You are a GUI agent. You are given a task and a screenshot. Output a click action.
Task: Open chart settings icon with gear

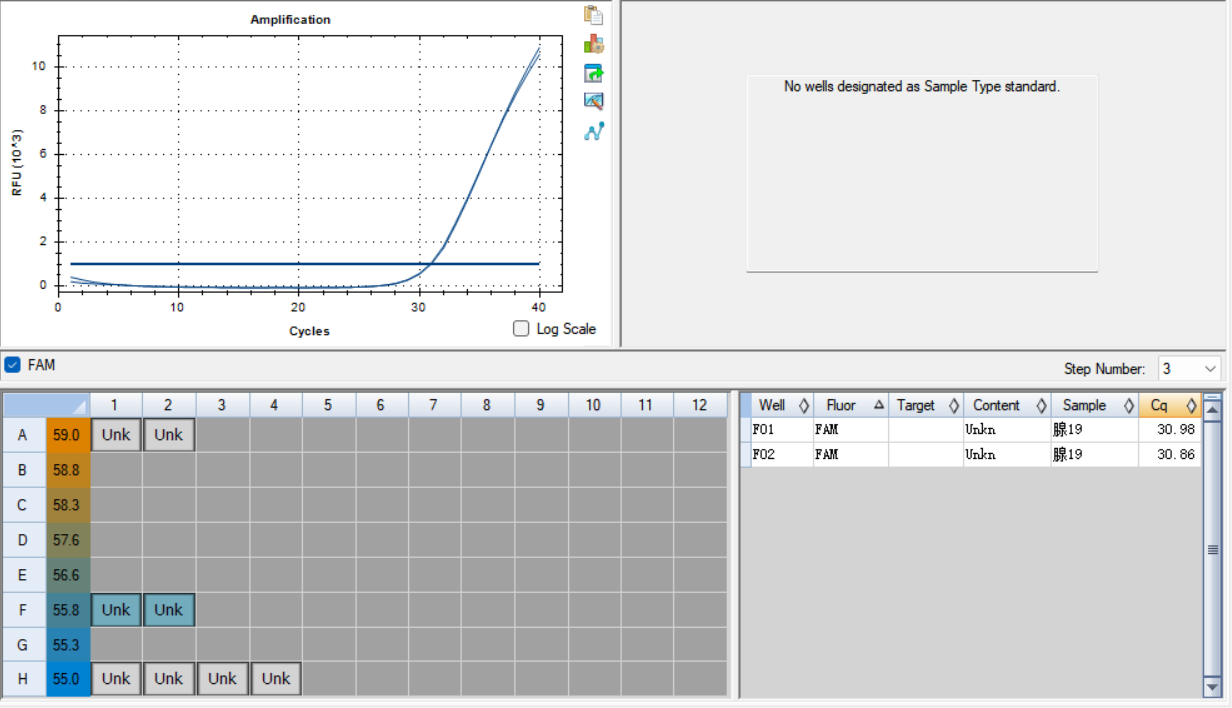[x=594, y=44]
